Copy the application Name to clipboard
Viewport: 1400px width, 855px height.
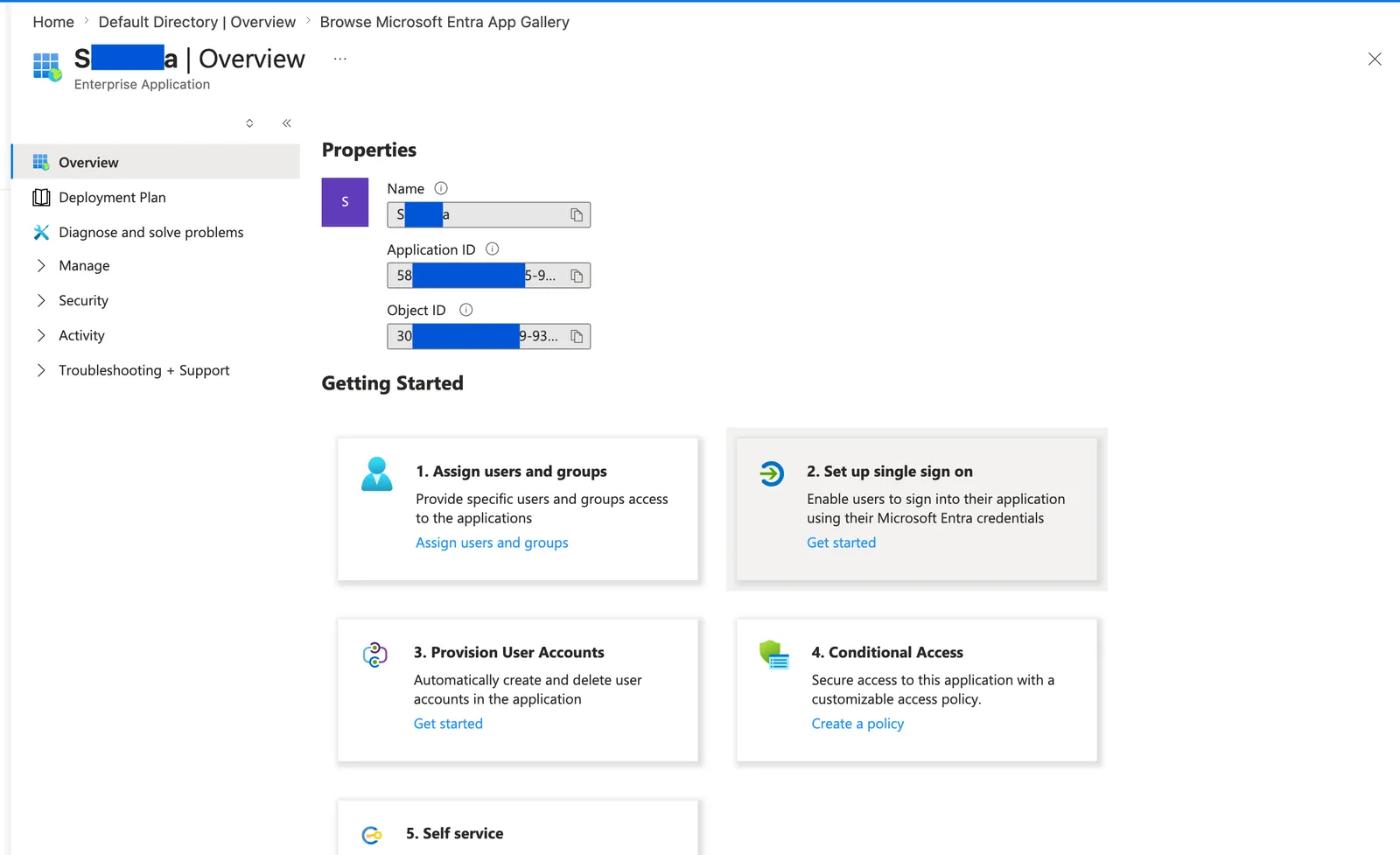(577, 215)
